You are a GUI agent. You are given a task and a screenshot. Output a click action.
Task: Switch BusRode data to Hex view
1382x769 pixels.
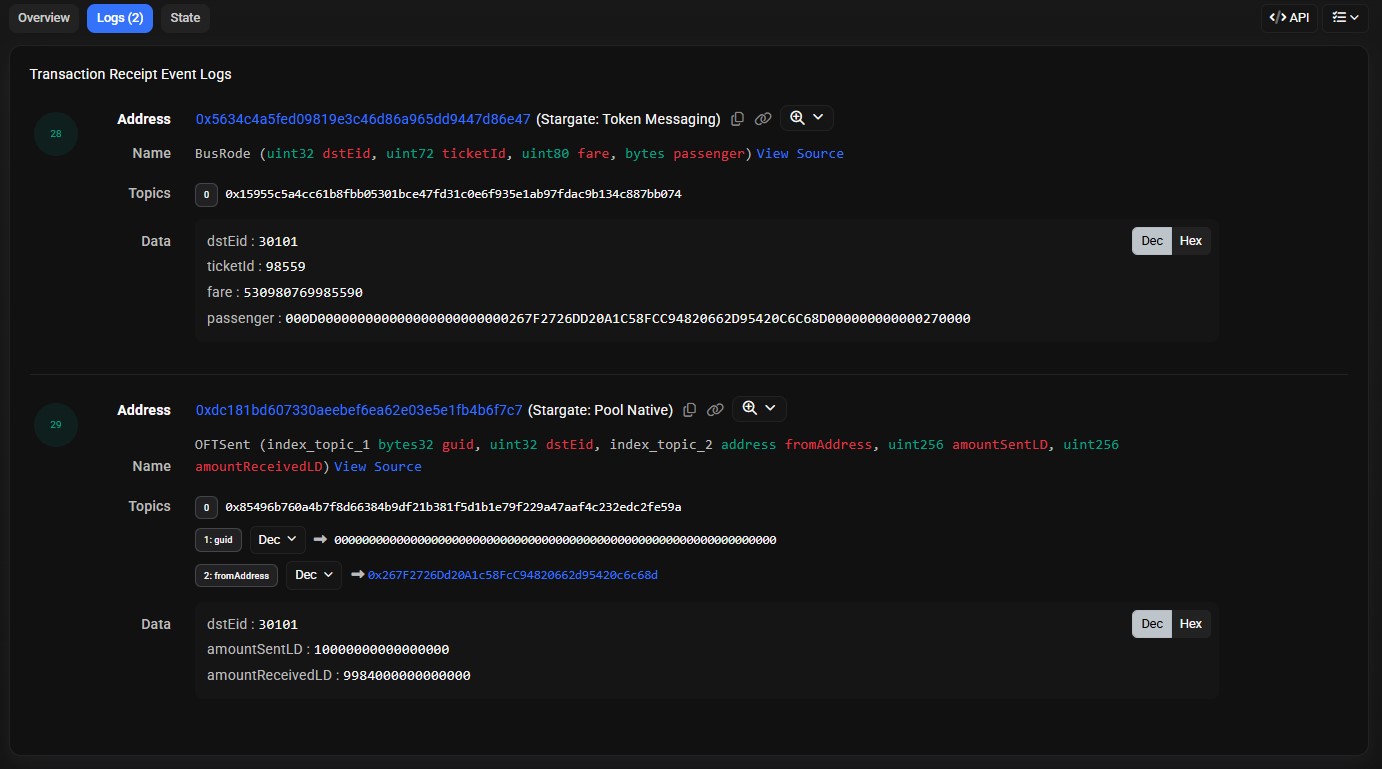[x=1190, y=241]
